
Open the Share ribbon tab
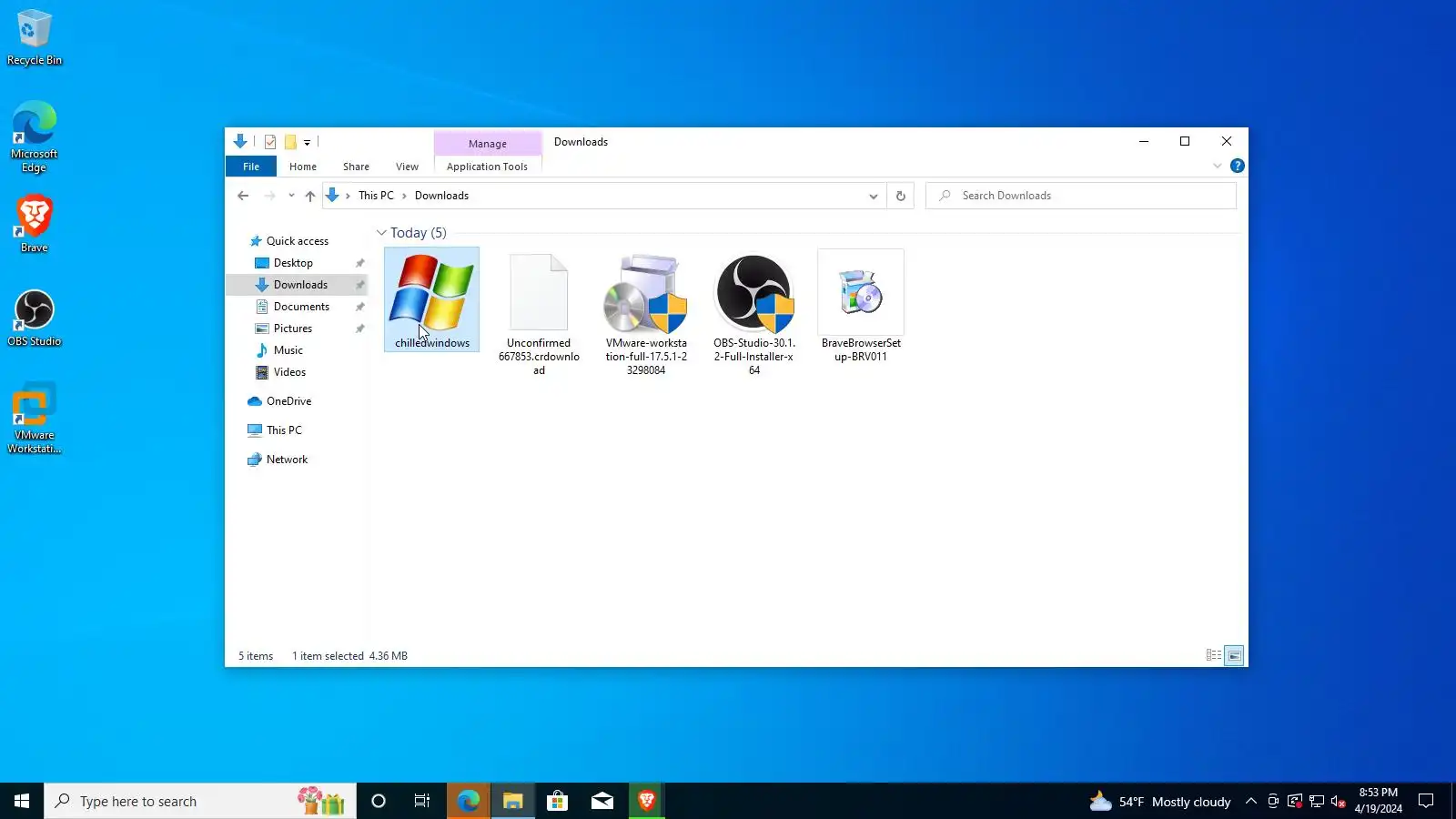(x=356, y=167)
